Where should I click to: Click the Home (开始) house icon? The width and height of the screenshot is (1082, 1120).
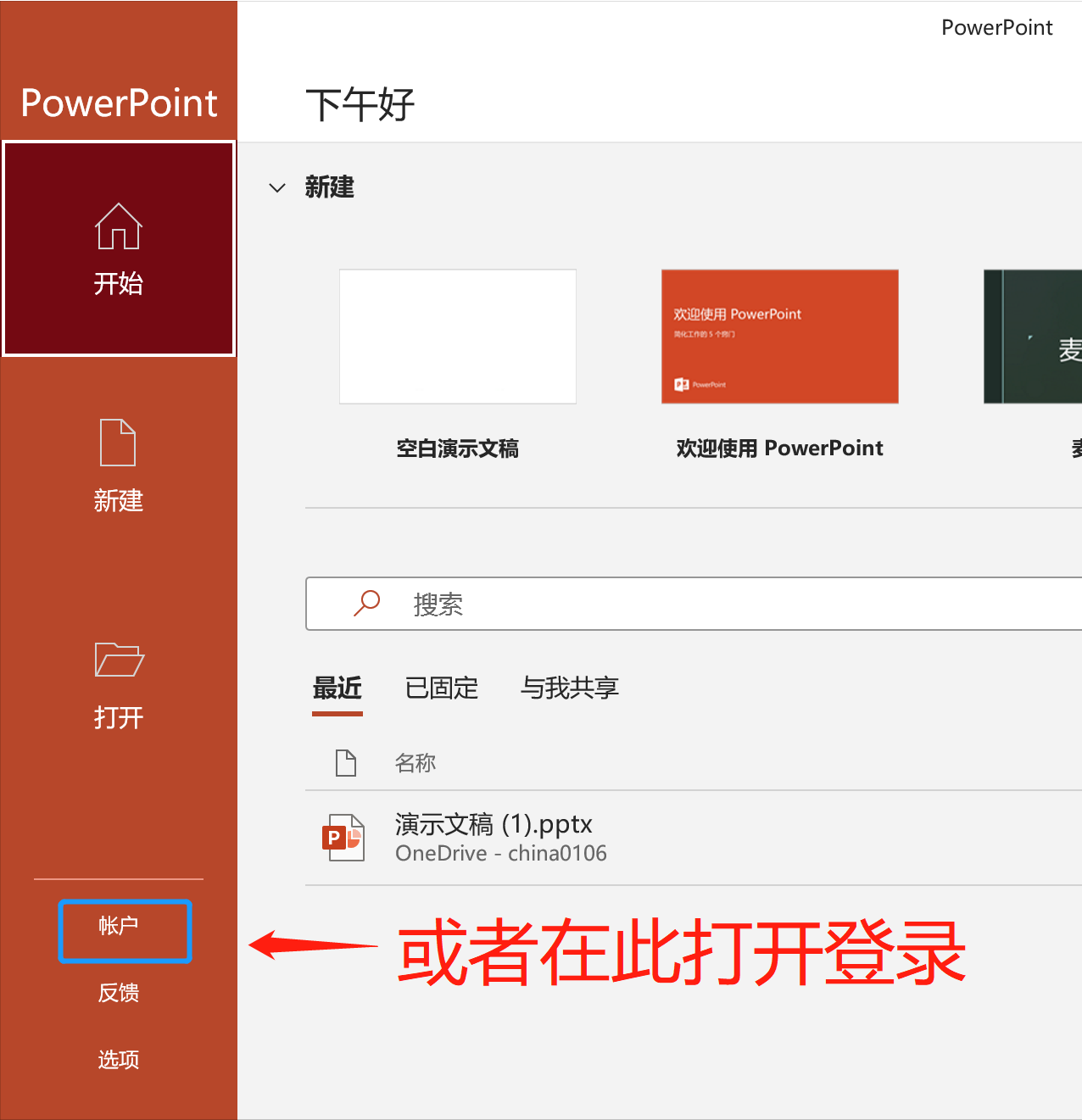[119, 226]
